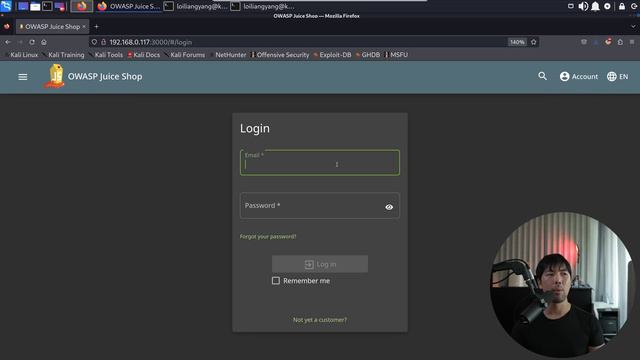
Task: Reload the current page
Action: click(x=32, y=42)
